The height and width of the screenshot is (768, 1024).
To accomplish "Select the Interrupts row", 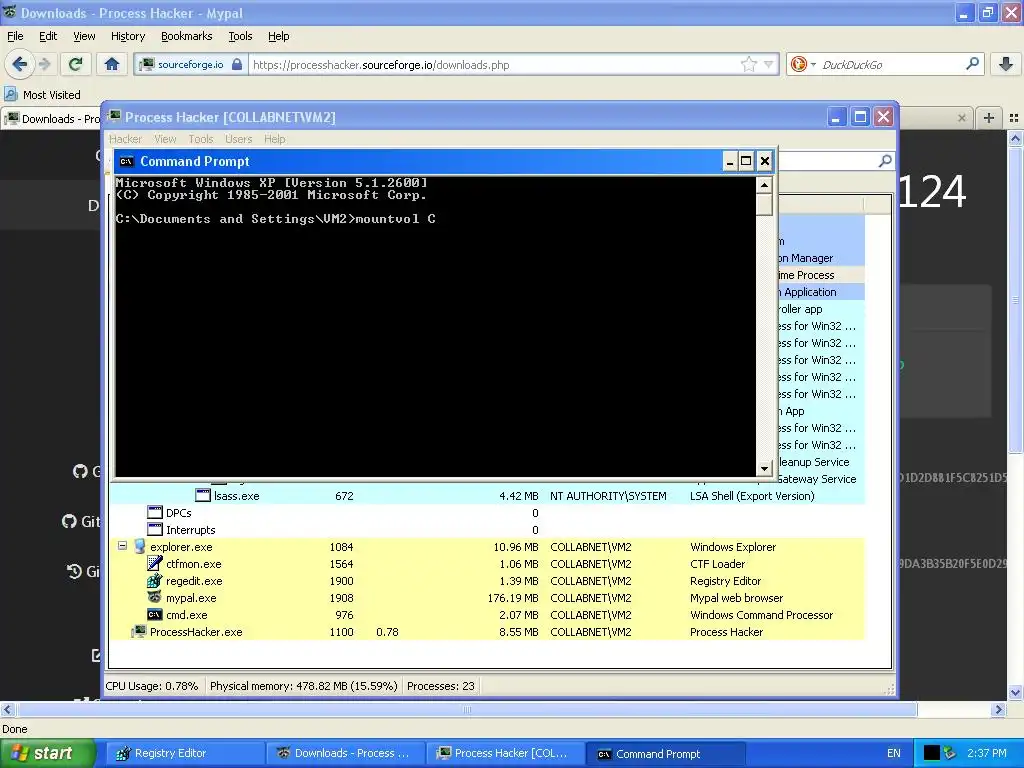I will click(x=487, y=530).
